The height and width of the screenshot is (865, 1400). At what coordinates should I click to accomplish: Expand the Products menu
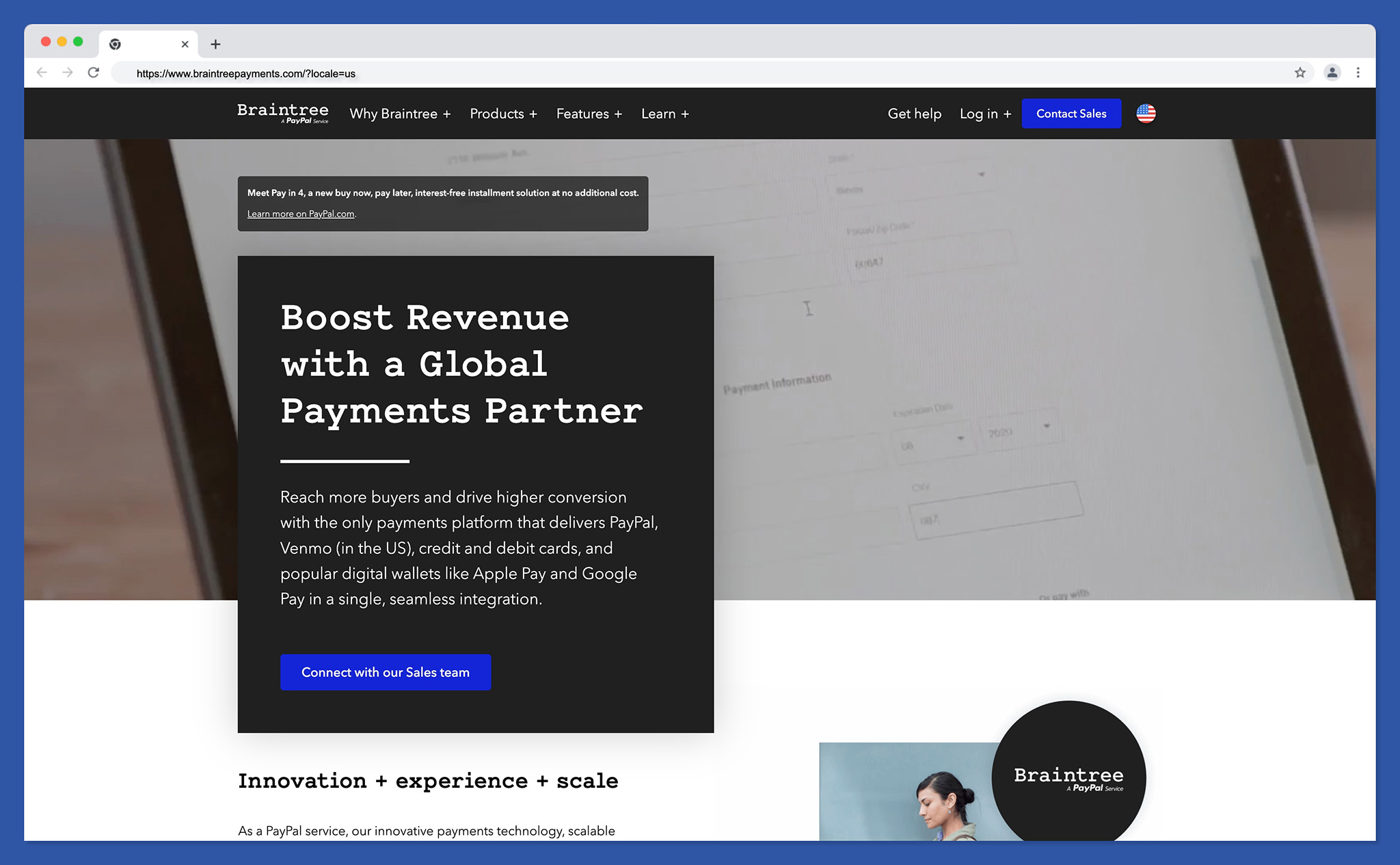point(503,114)
